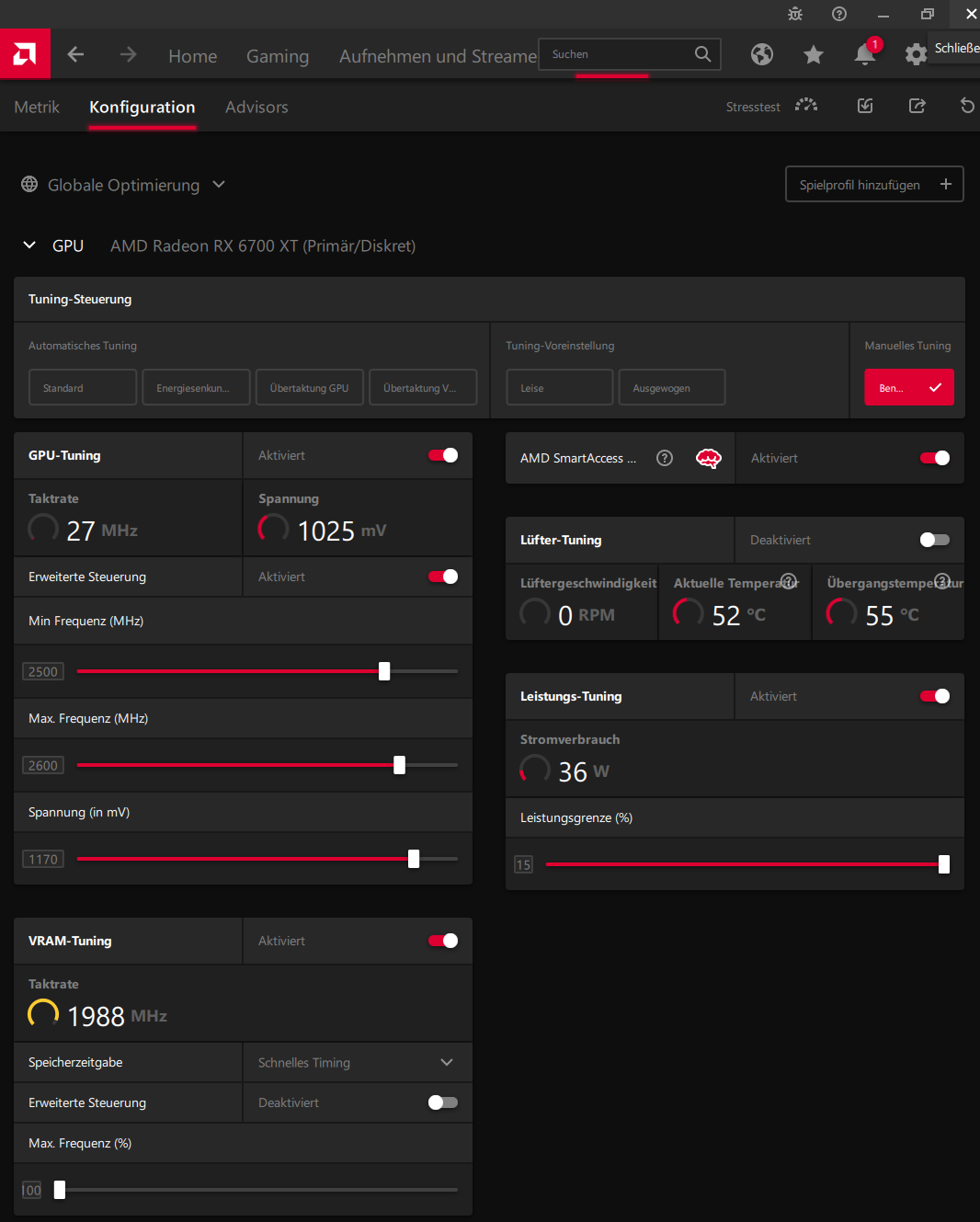This screenshot has width=980, height=1222.
Task: Switch to Metrik tab
Action: (x=37, y=108)
